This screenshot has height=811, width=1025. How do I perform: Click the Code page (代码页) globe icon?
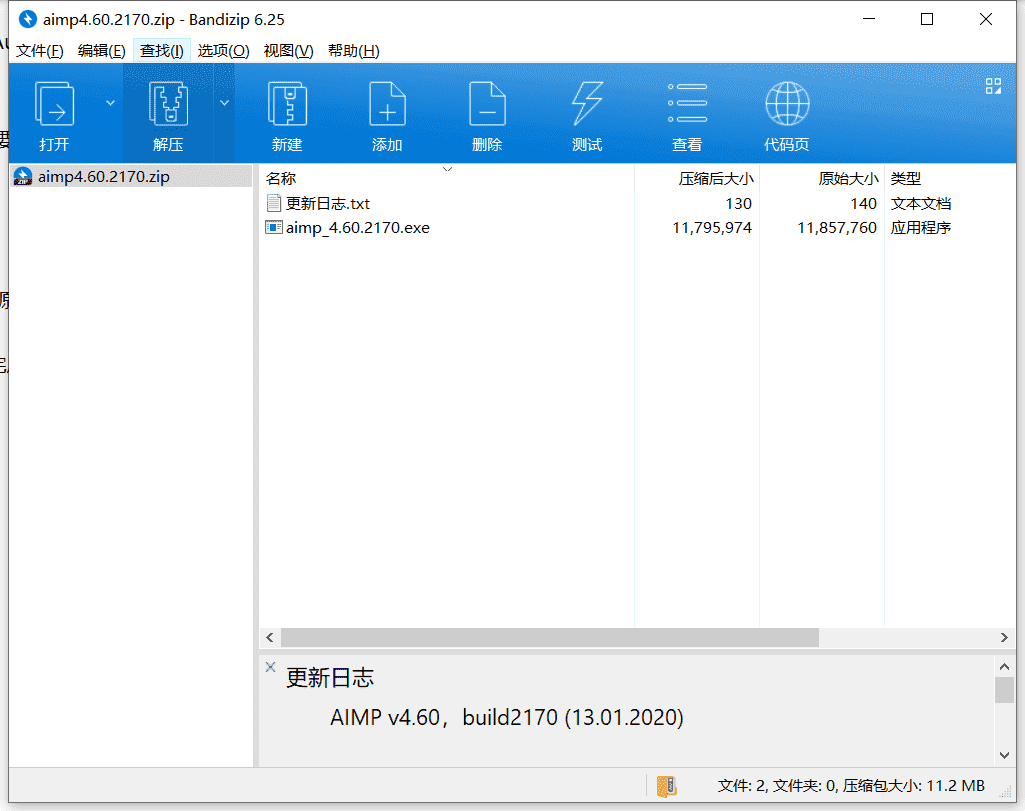click(x=787, y=104)
